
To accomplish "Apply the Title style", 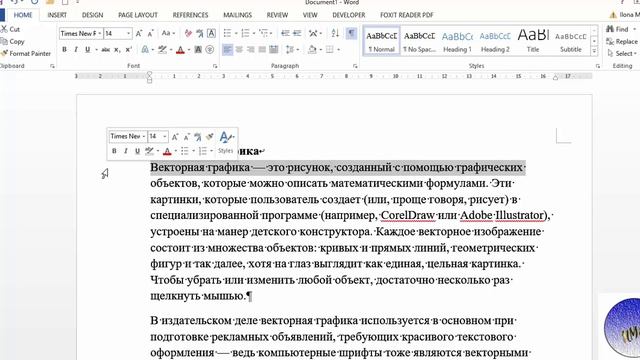I will [x=533, y=41].
